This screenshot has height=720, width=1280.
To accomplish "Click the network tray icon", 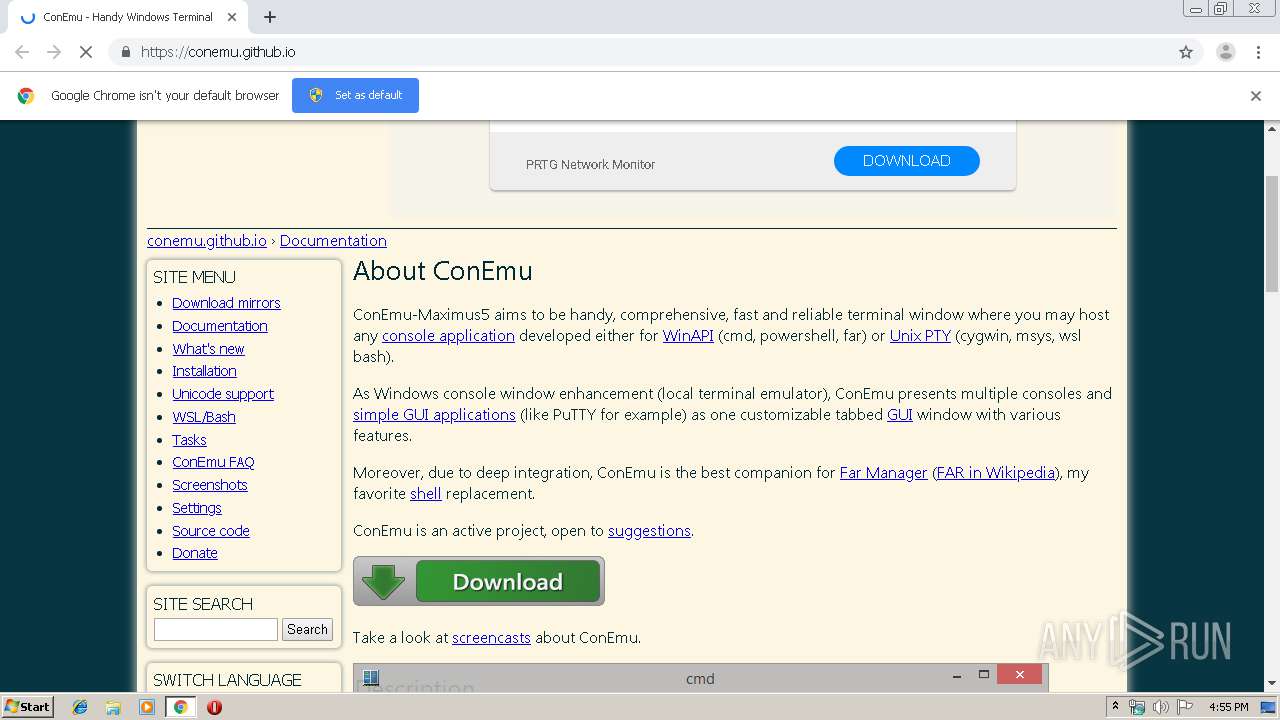I will coord(1137,707).
